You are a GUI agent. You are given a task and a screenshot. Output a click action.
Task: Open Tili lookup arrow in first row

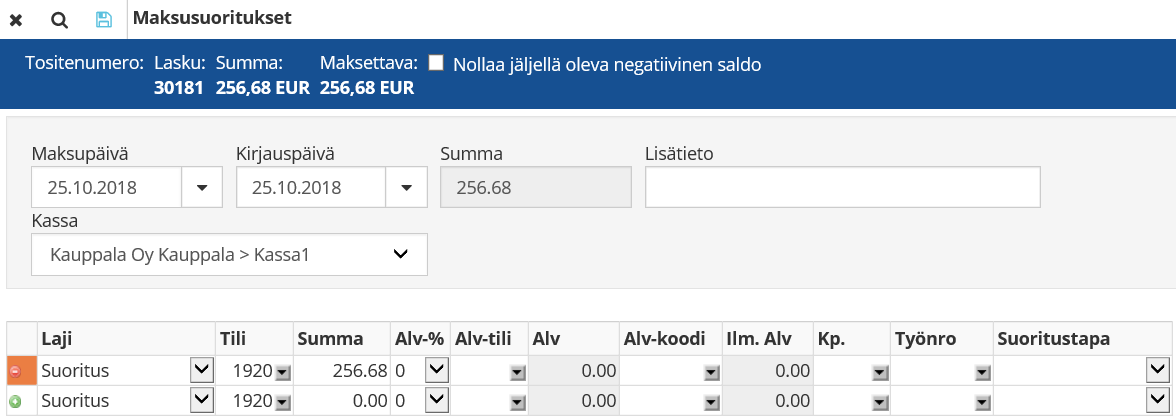click(x=283, y=372)
